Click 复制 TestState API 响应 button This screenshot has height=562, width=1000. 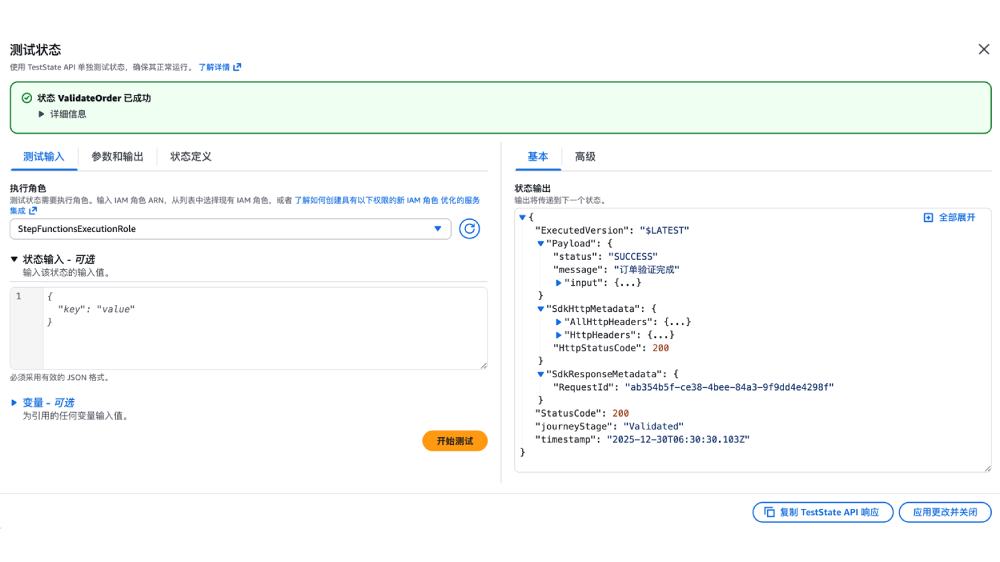822,512
